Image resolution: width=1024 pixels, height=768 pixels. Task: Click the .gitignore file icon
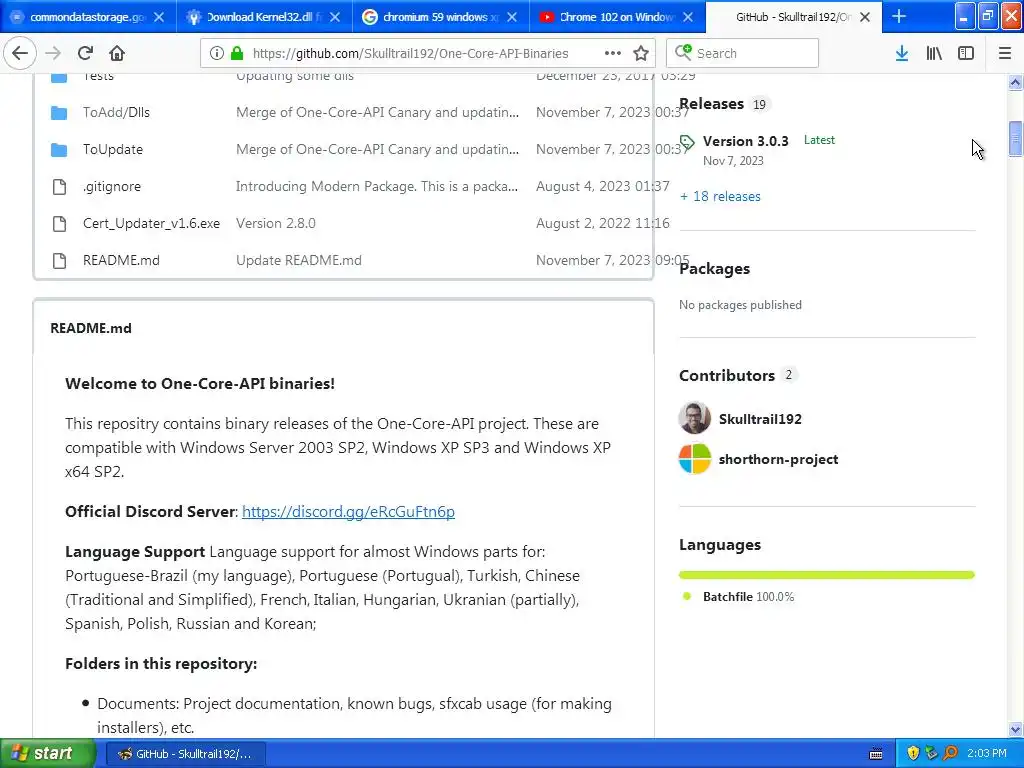click(x=59, y=187)
